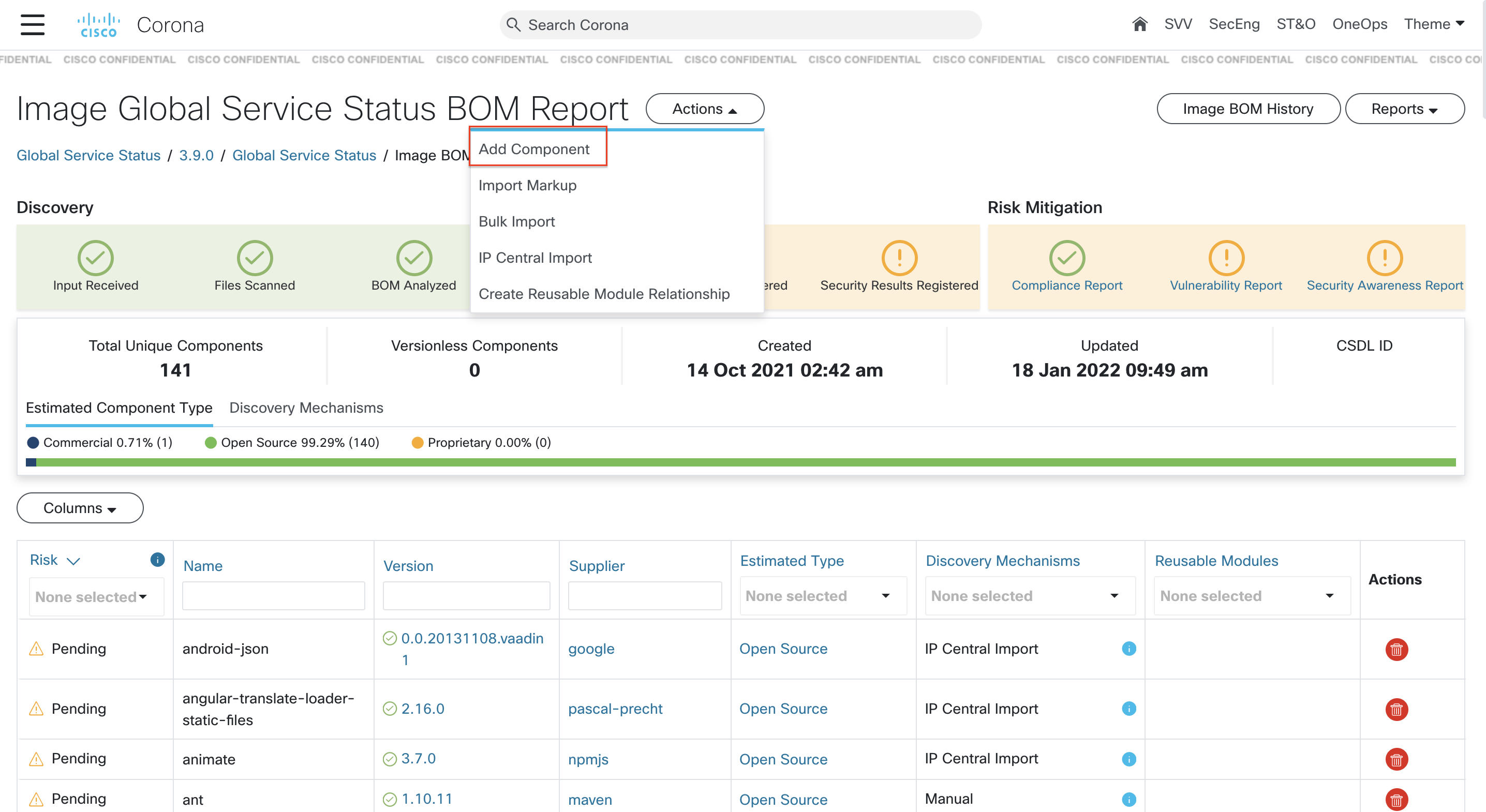The width and height of the screenshot is (1486, 812).
Task: Click the Files Scanned checkmark icon
Action: [255, 258]
